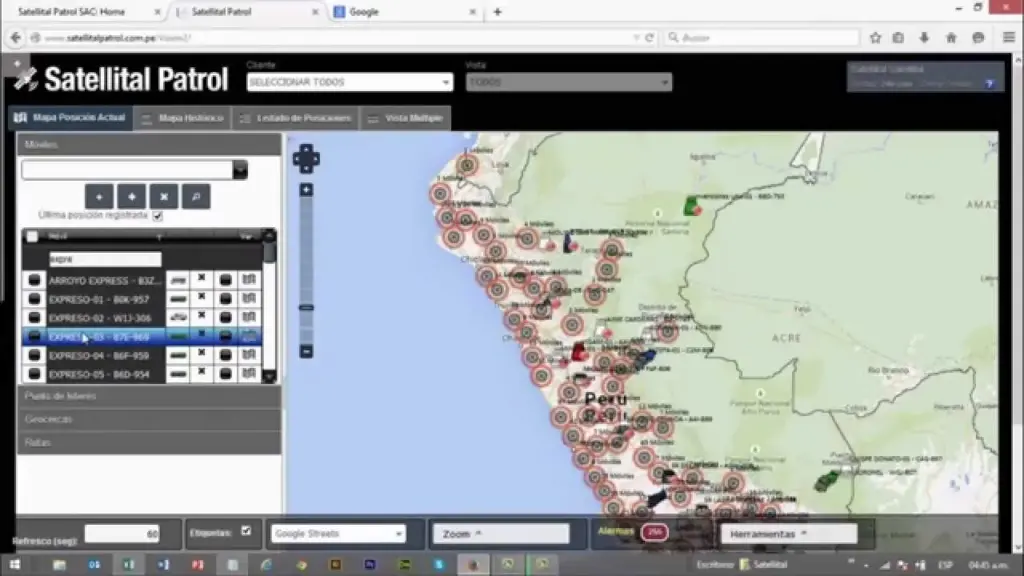Check the EXPRESO-05 row checkbox
Viewport: 1024px width, 576px height.
click(34, 374)
